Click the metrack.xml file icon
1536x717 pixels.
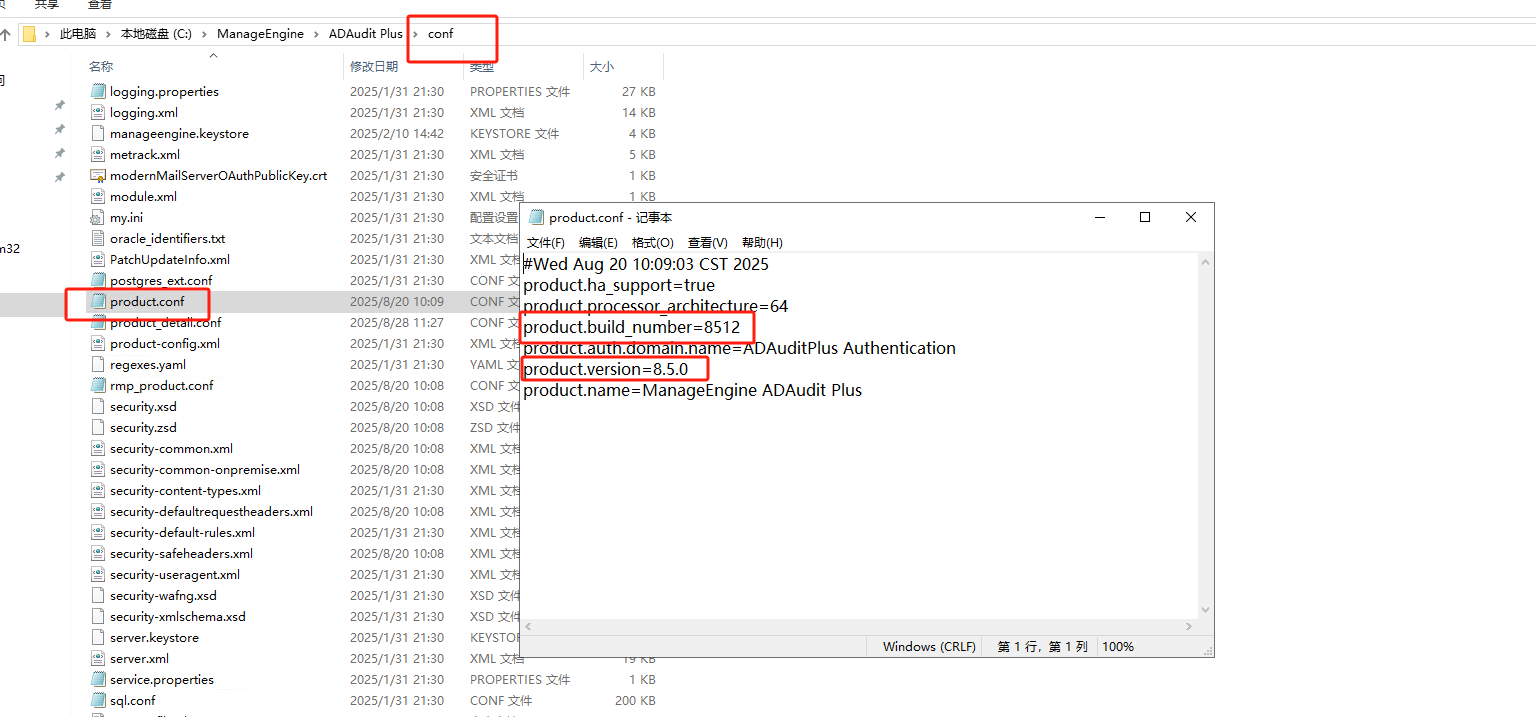click(97, 154)
